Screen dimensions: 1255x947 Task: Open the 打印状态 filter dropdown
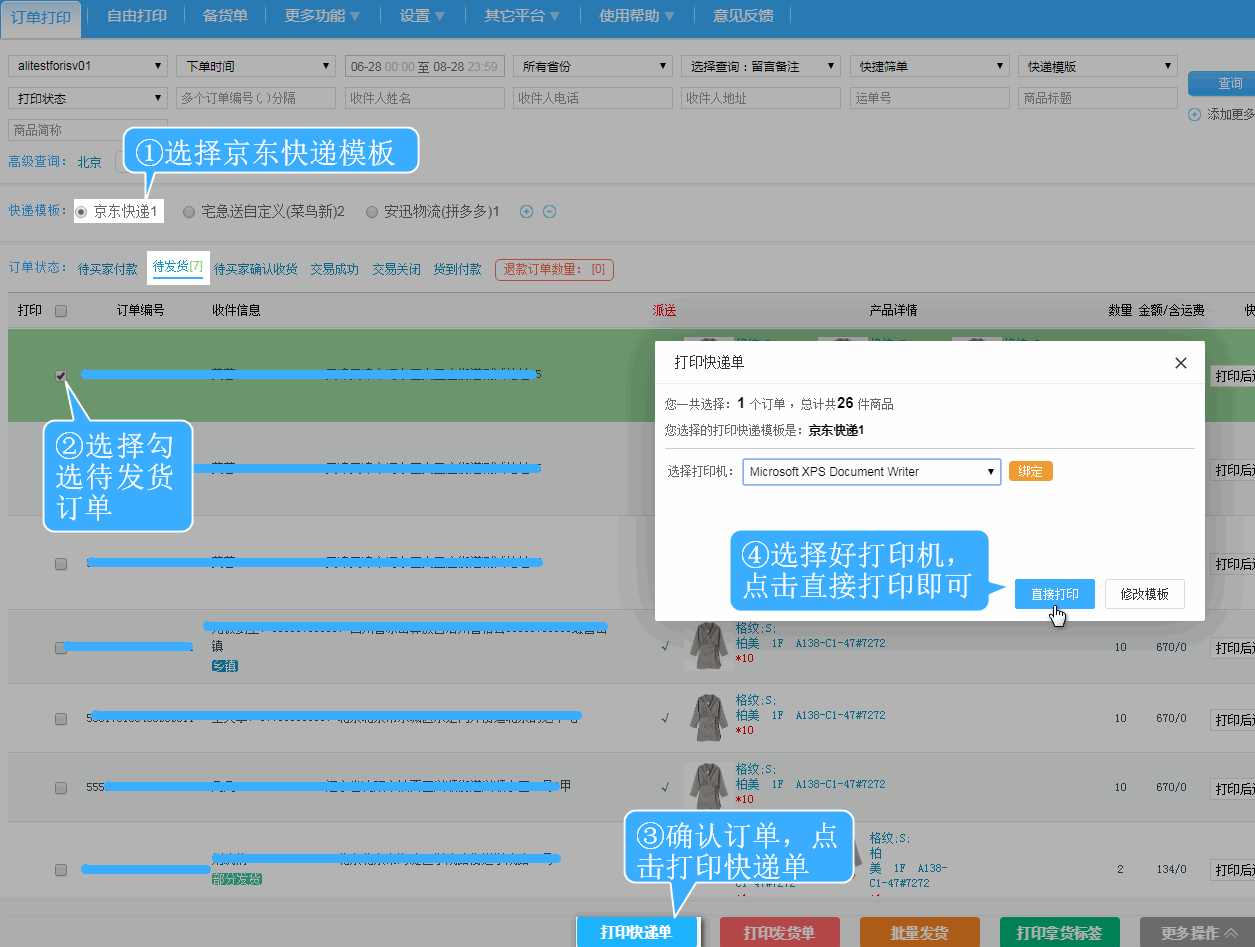[x=87, y=98]
